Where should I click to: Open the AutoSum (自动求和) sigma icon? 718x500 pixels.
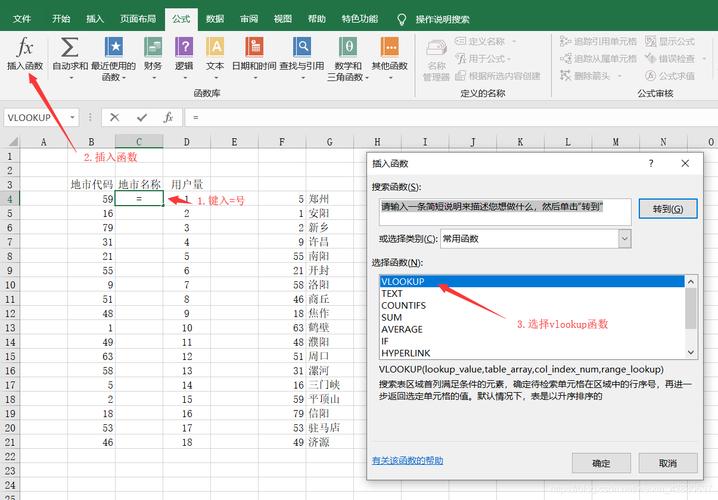[70, 47]
